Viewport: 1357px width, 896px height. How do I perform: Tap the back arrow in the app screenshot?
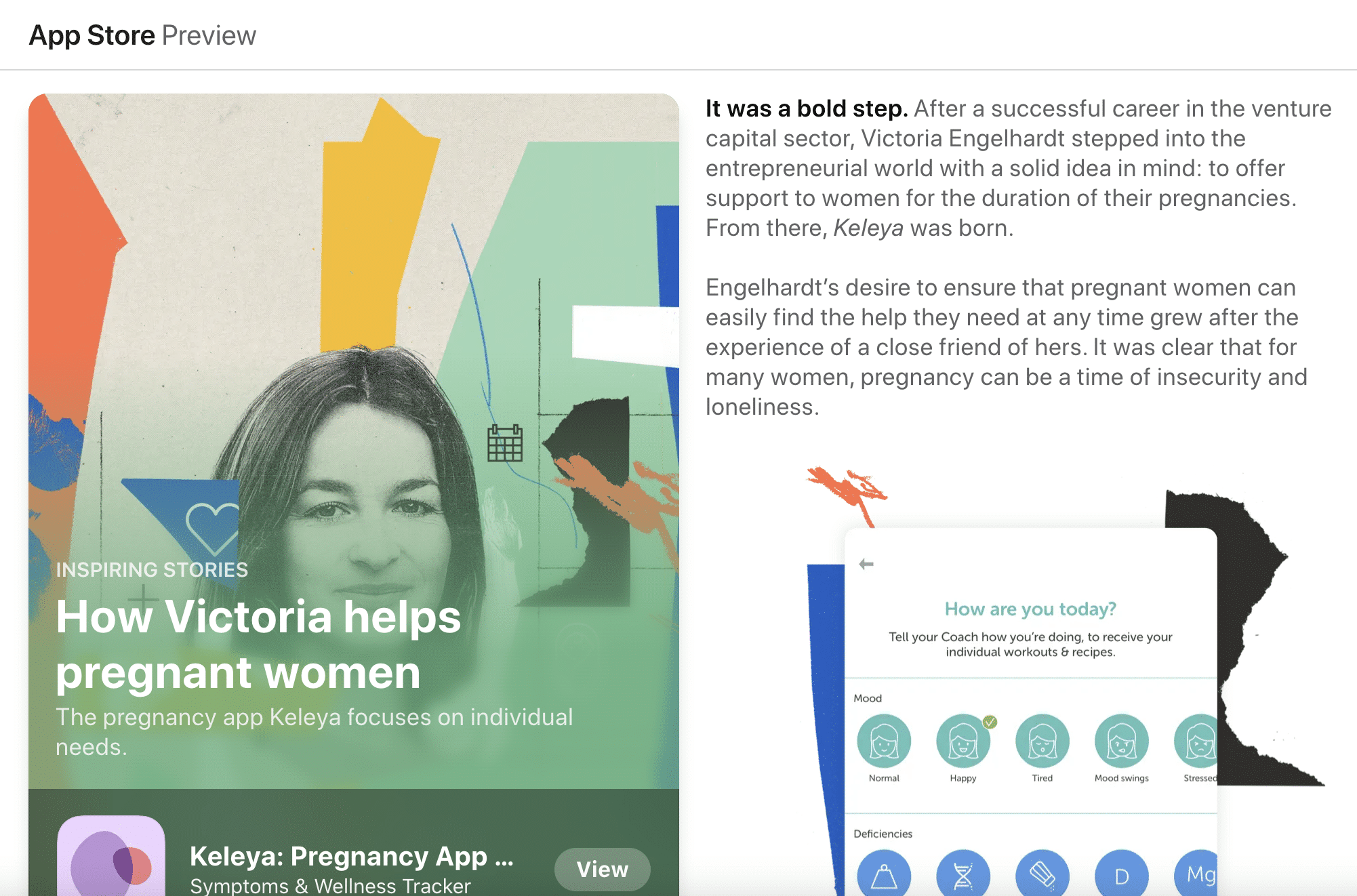tap(866, 564)
